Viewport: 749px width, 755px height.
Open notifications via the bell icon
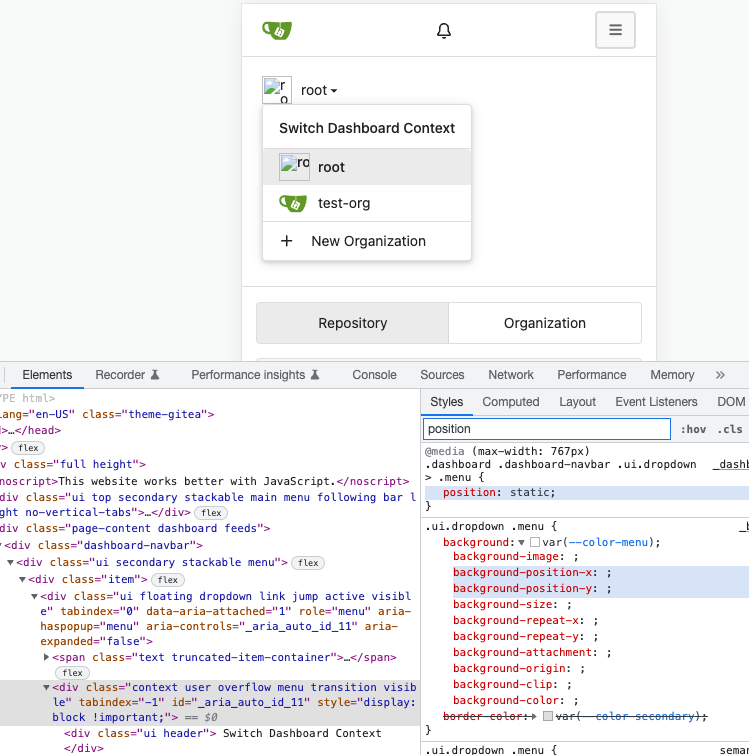point(444,30)
